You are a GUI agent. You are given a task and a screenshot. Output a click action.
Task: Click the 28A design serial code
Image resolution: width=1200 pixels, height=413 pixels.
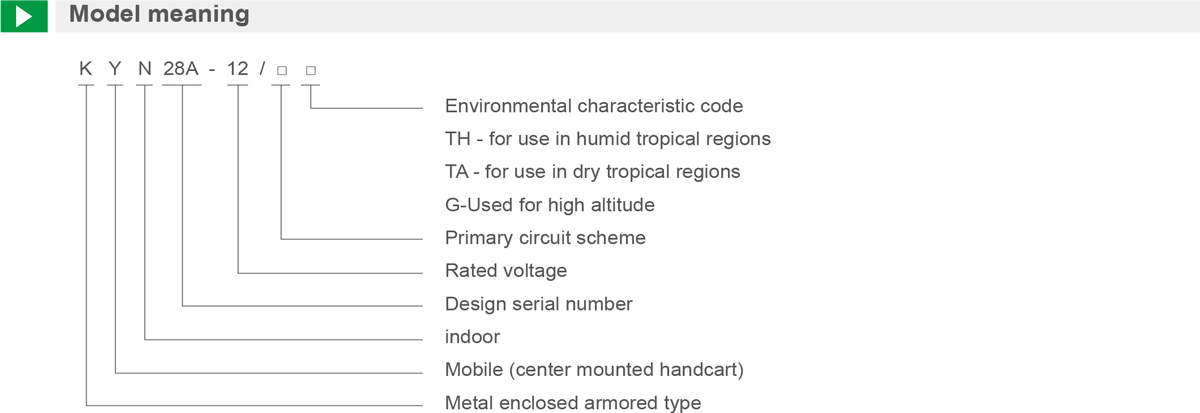coord(182,70)
